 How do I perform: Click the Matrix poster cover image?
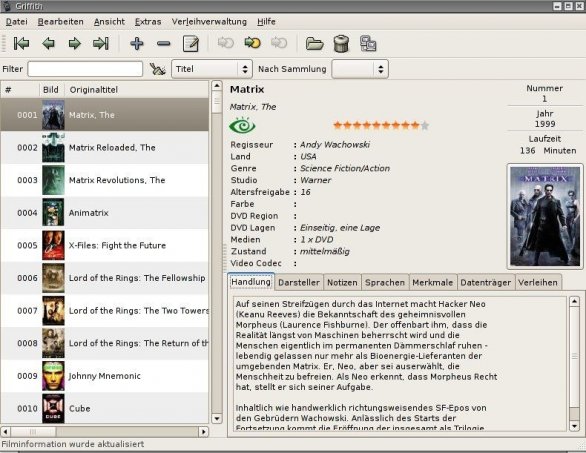point(545,216)
